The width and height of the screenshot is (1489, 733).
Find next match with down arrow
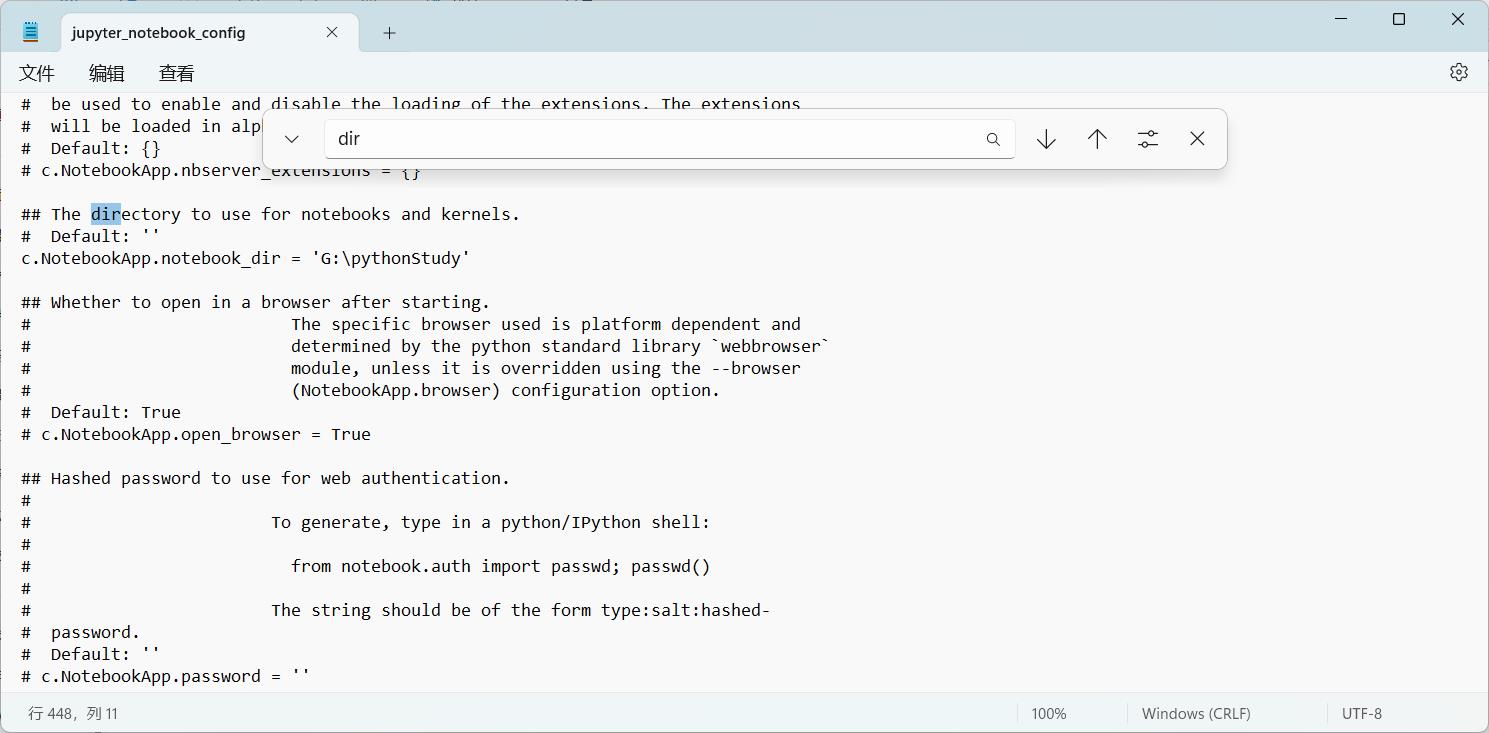click(1046, 139)
